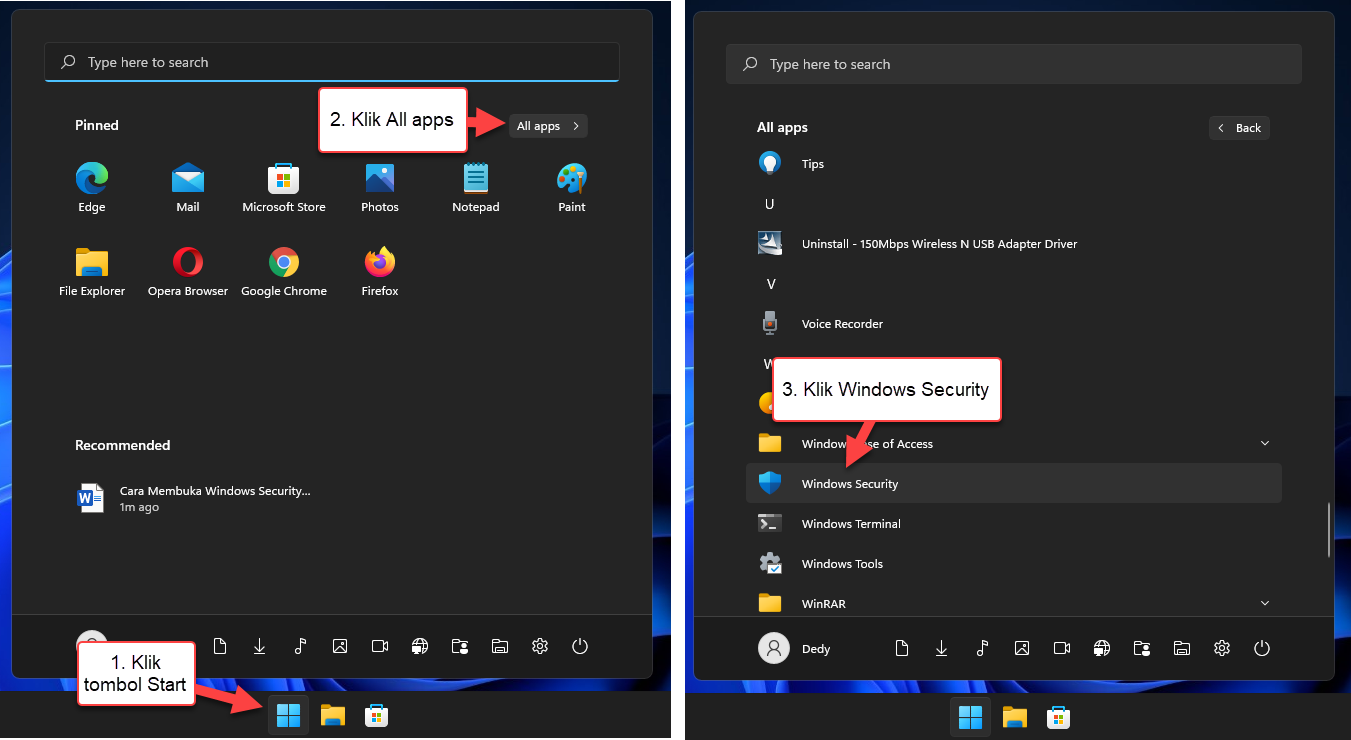The image size is (1351, 740).
Task: Open Network globe icon in Pinned view footer
Action: tap(420, 646)
